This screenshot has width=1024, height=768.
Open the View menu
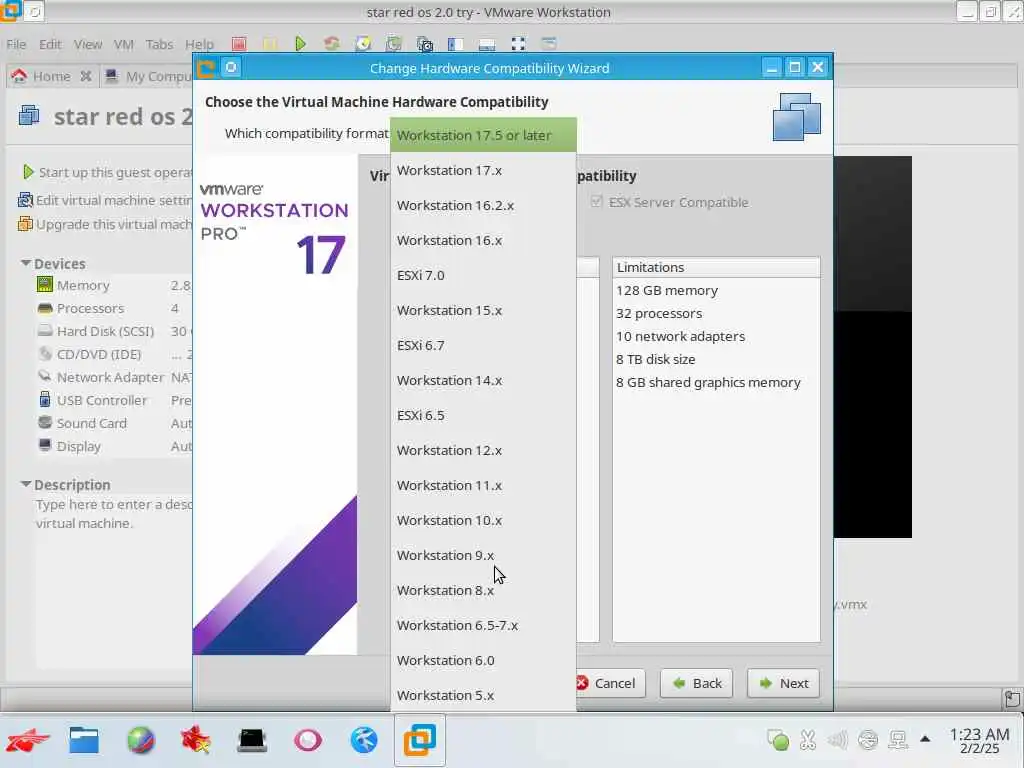click(x=88, y=44)
